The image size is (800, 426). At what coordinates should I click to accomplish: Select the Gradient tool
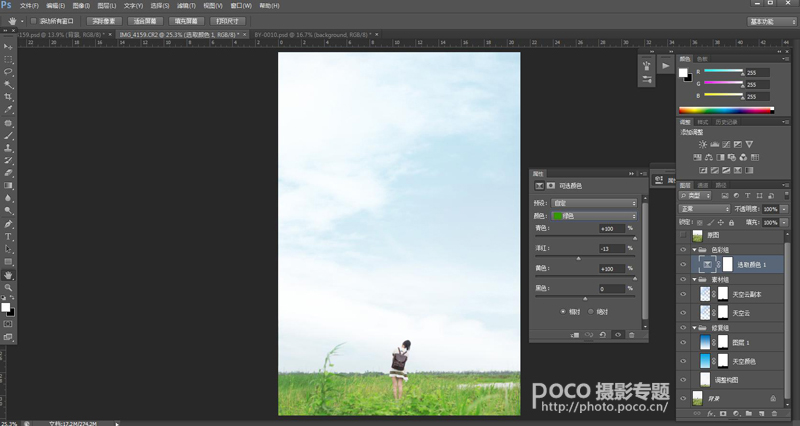(8, 186)
